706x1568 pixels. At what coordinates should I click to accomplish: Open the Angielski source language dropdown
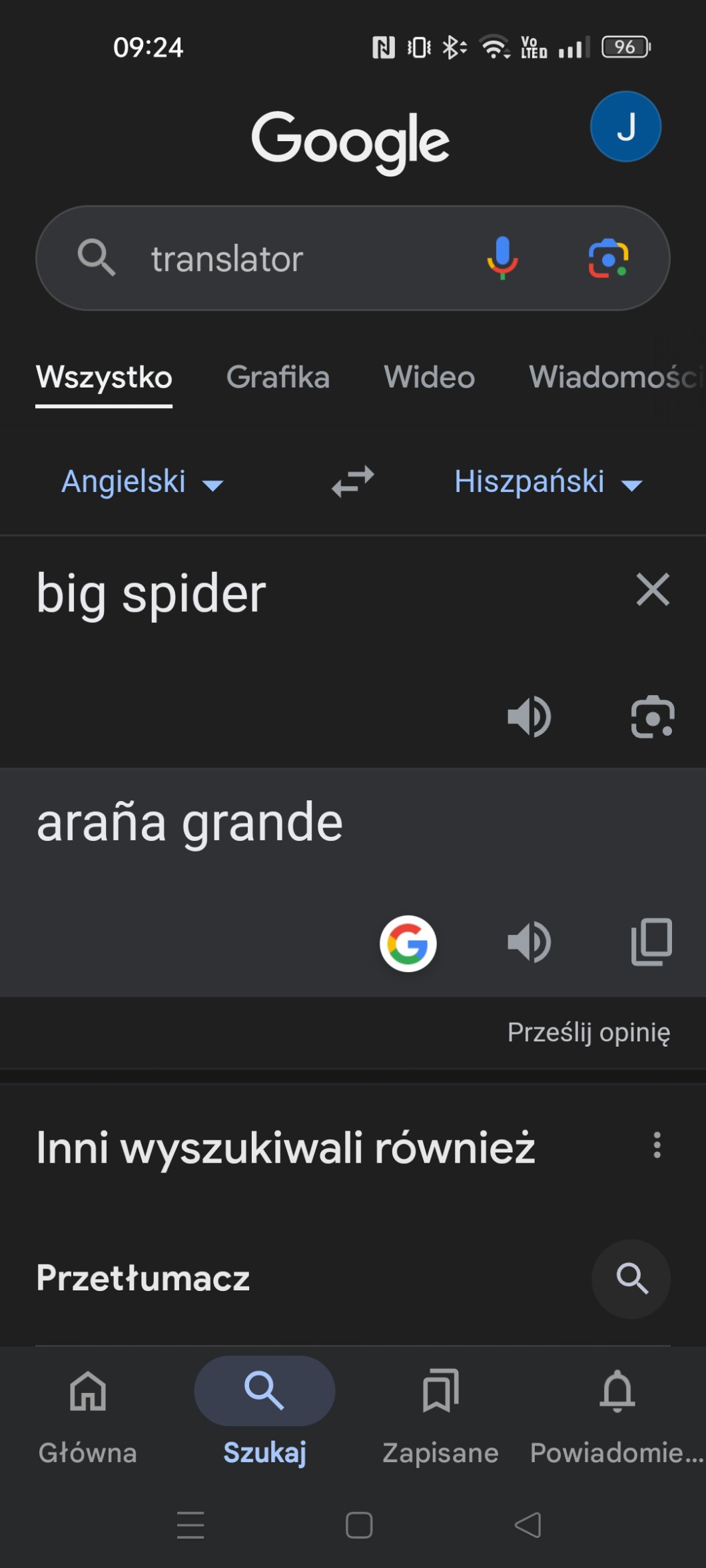pos(142,482)
